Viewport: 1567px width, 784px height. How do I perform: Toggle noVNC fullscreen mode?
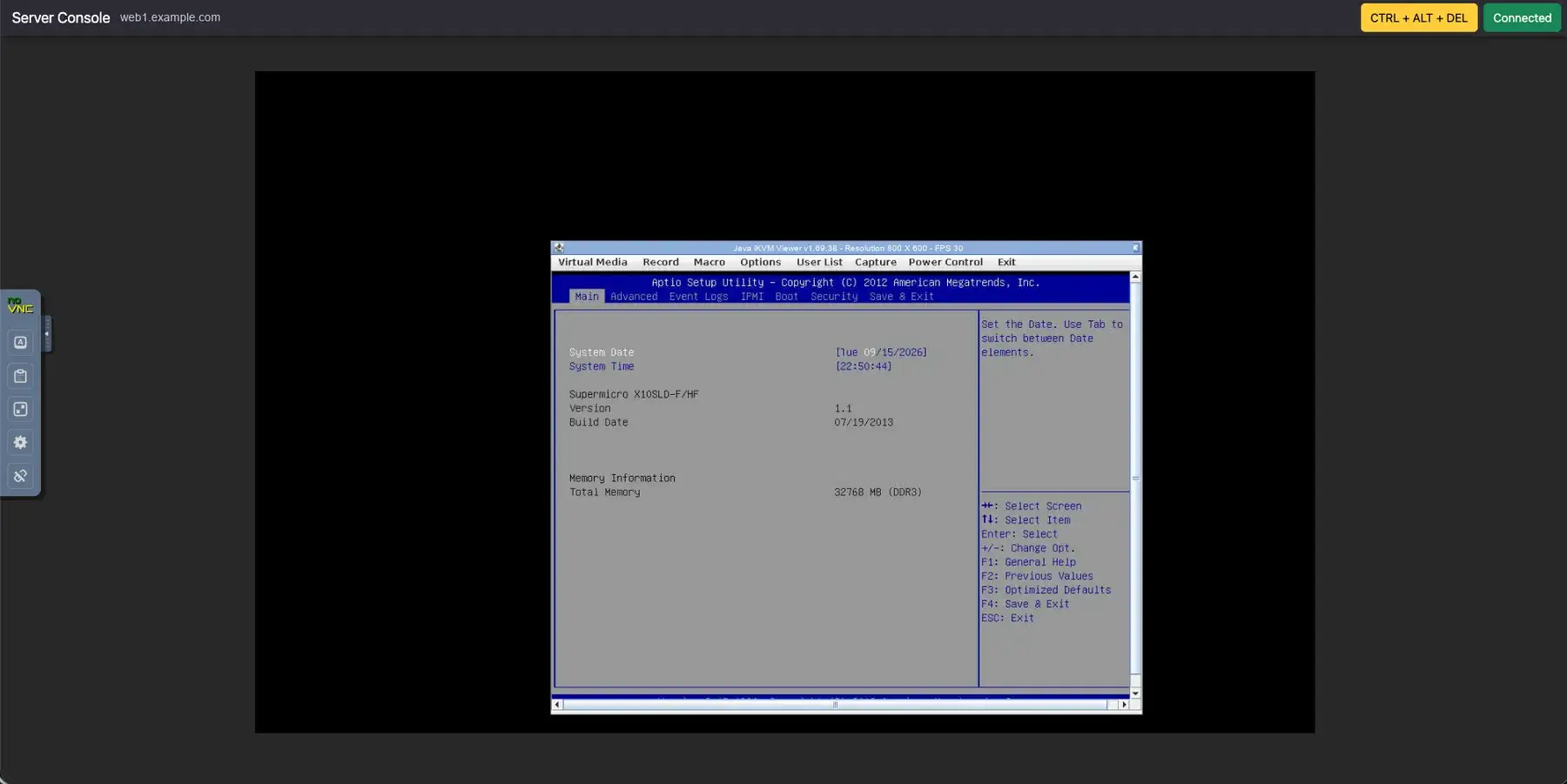click(20, 409)
